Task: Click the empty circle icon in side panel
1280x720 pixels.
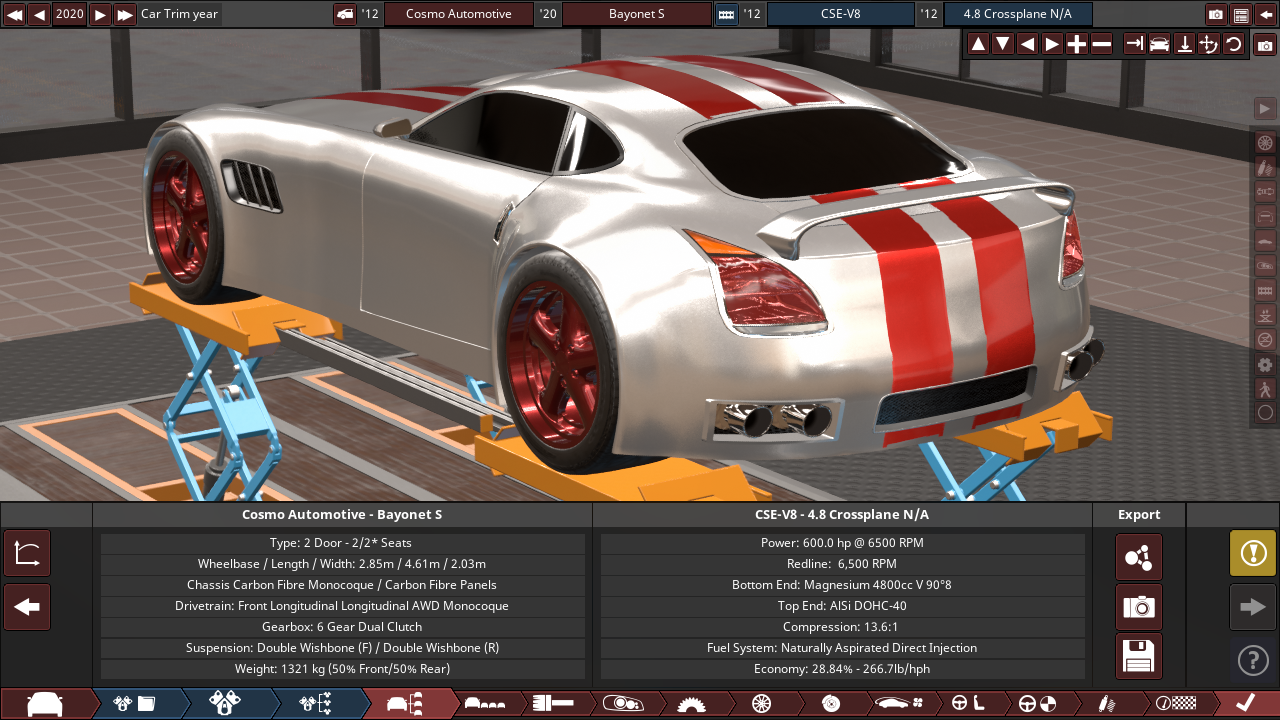Action: pyautogui.click(x=1265, y=413)
